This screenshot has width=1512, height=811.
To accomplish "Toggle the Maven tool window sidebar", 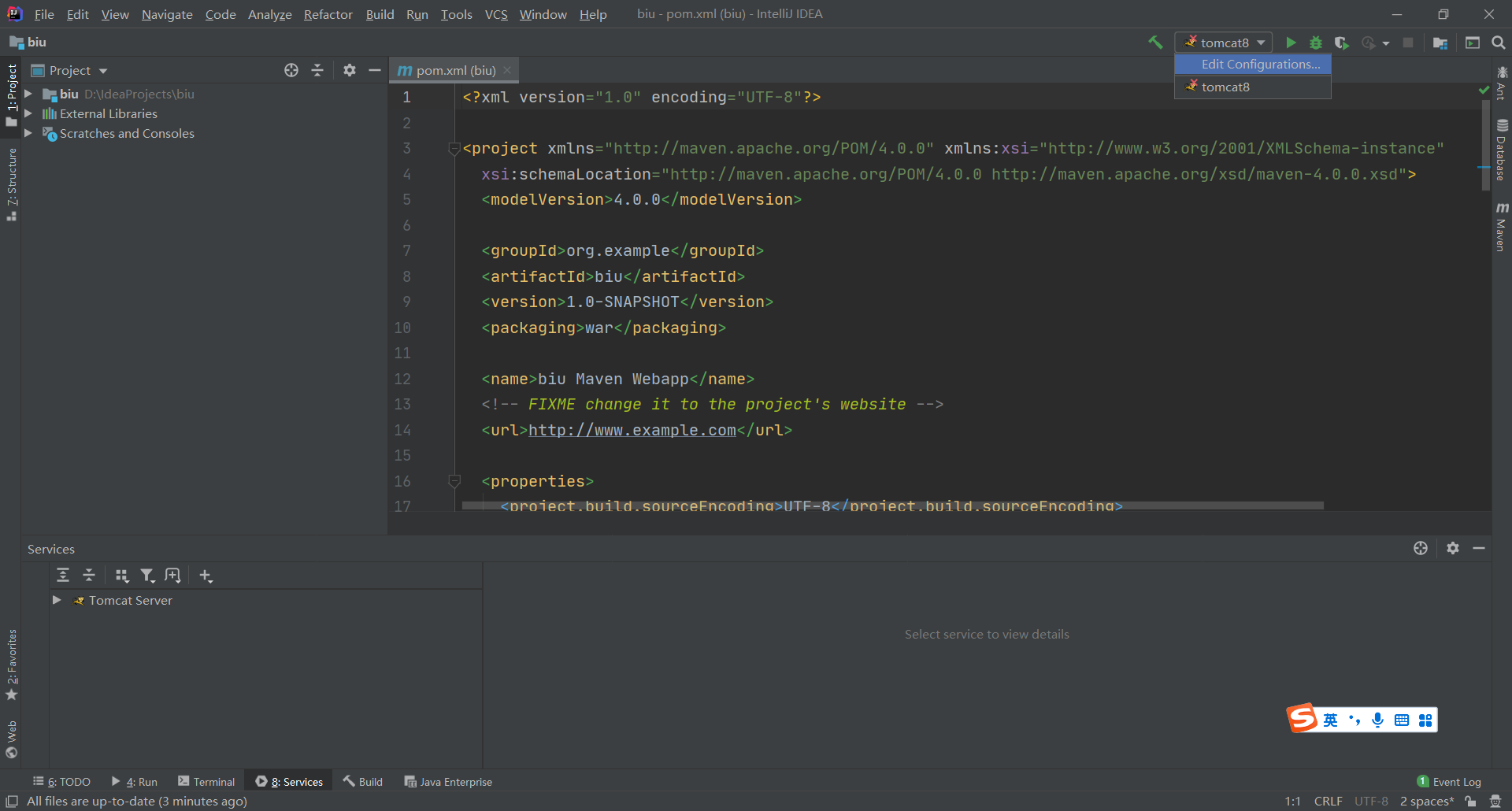I will 1502,228.
